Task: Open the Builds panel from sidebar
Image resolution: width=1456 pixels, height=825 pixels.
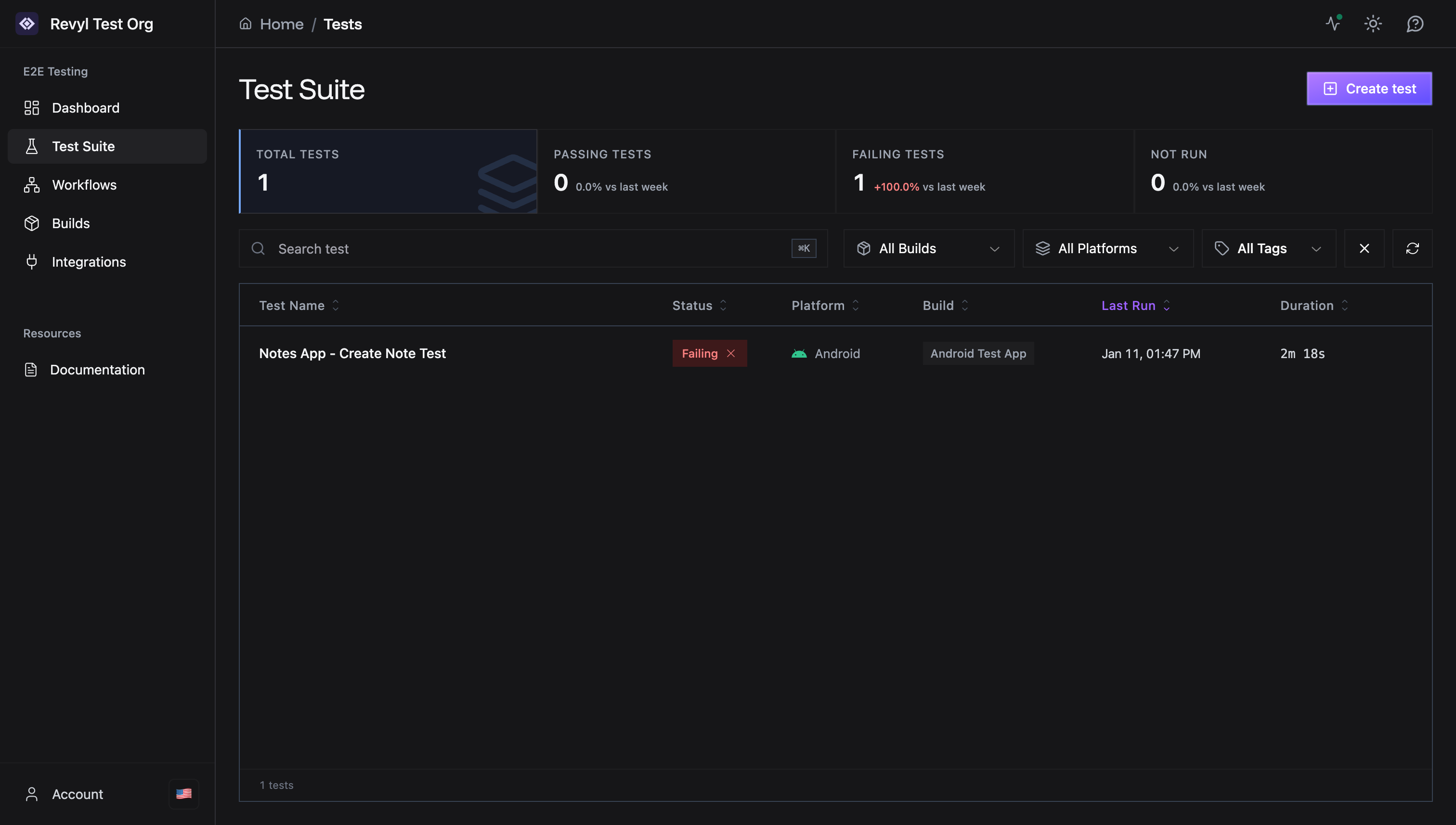Action: tap(71, 223)
